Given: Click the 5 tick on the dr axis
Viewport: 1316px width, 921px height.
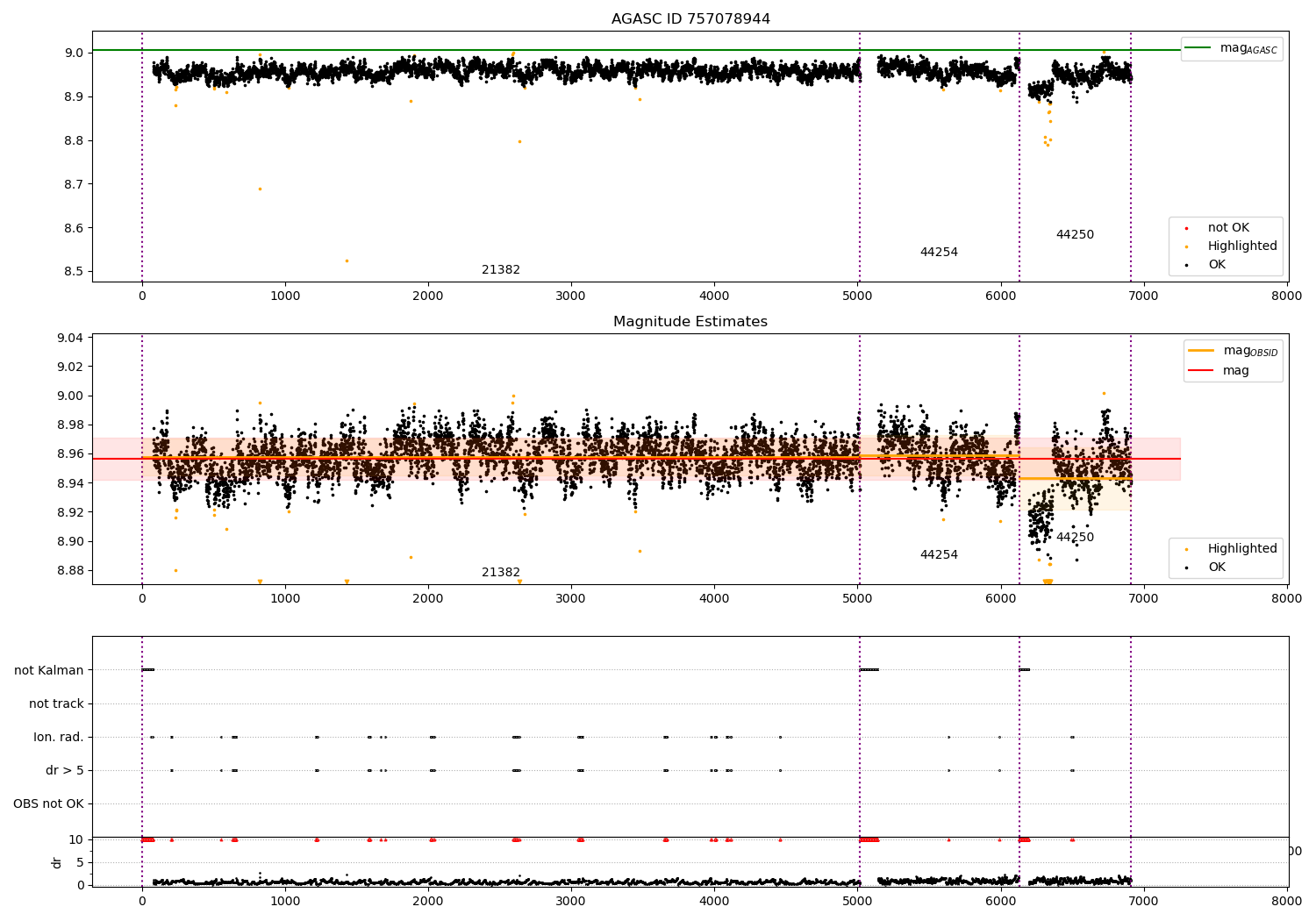Looking at the screenshot, I should [81, 862].
